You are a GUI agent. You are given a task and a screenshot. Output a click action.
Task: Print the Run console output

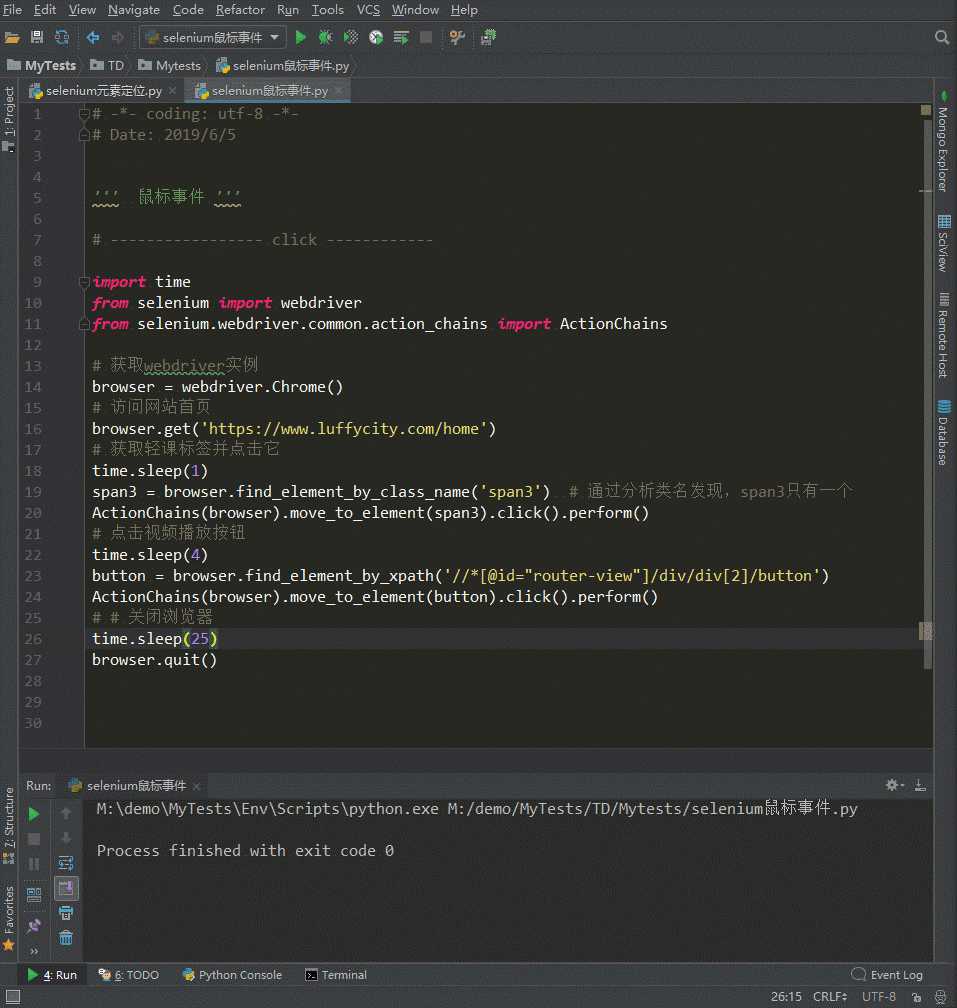66,913
